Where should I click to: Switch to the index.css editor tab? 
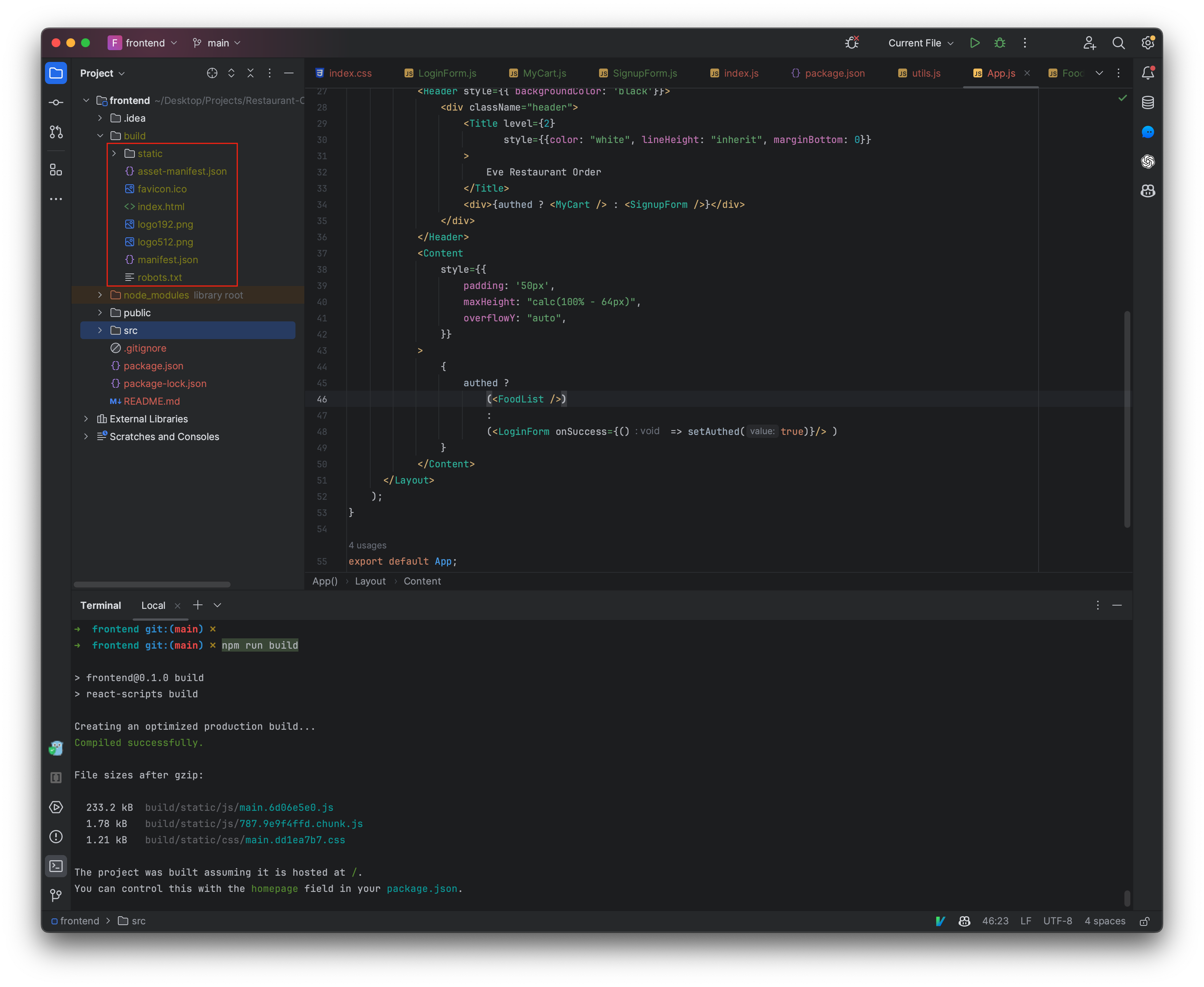[x=350, y=73]
